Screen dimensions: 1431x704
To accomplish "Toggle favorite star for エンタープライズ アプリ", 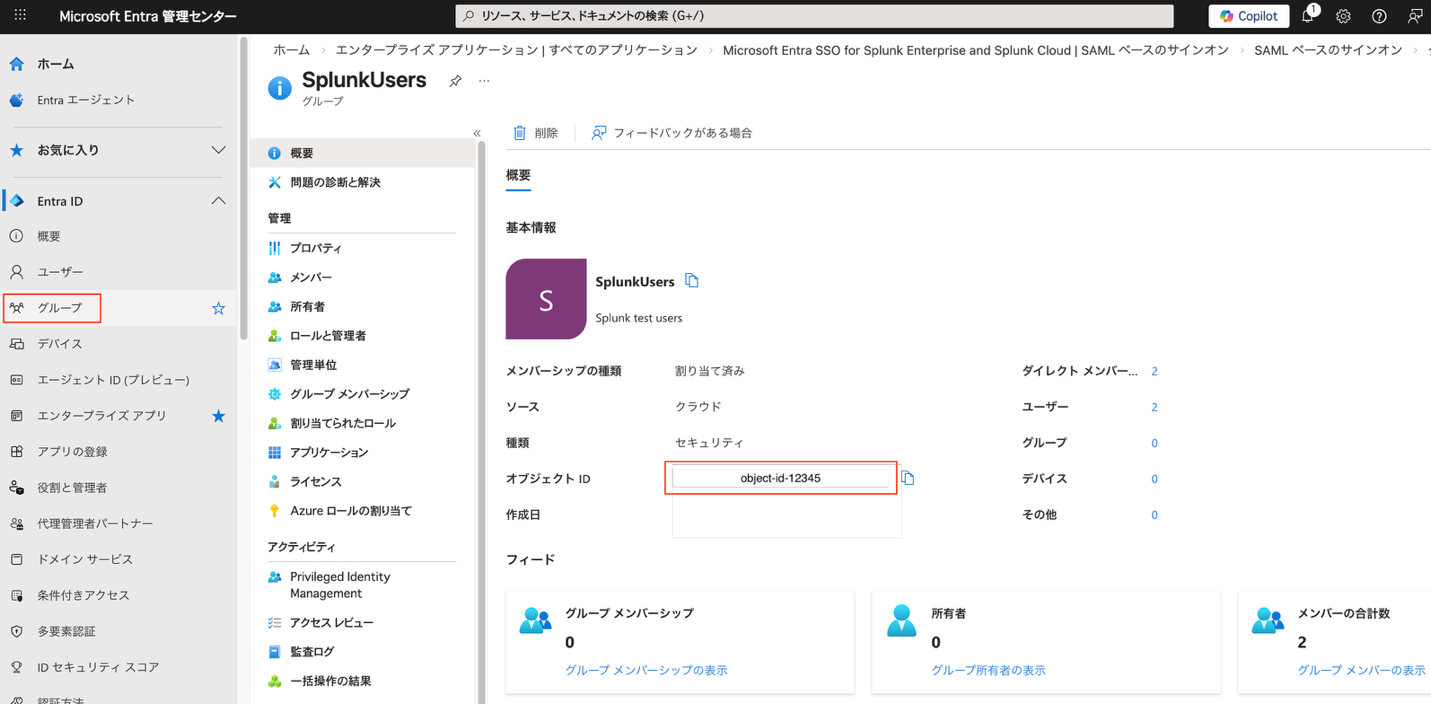I will pyautogui.click(x=218, y=416).
